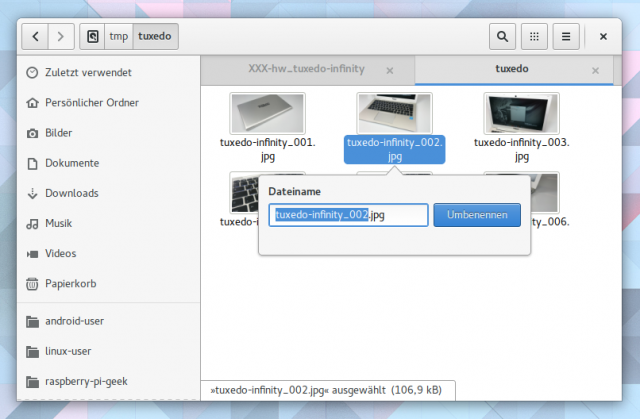Go forward with the right arrow button
640x419 pixels.
click(x=60, y=37)
